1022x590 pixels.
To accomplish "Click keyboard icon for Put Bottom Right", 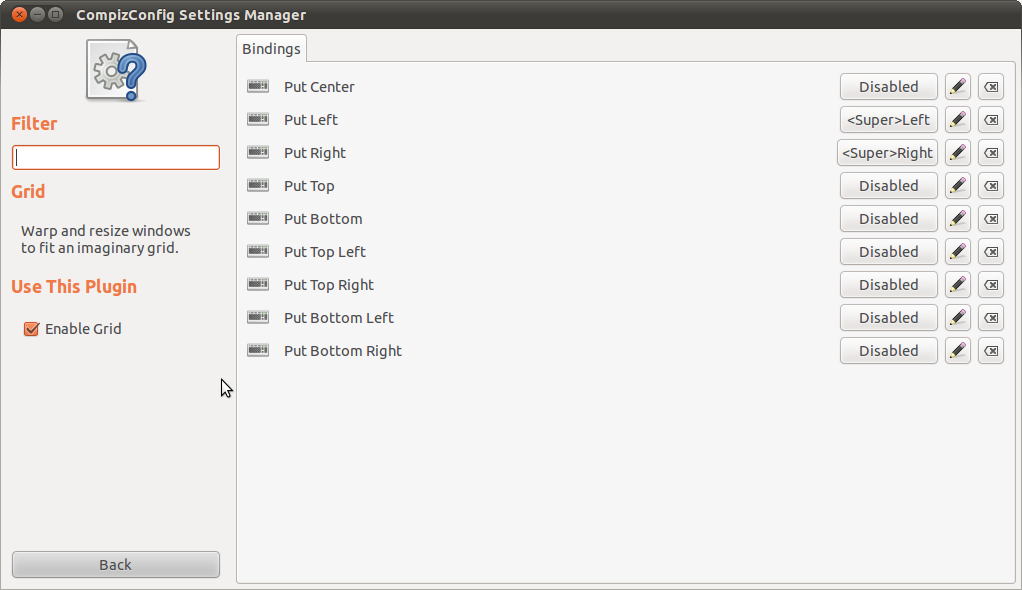I will click(x=258, y=350).
